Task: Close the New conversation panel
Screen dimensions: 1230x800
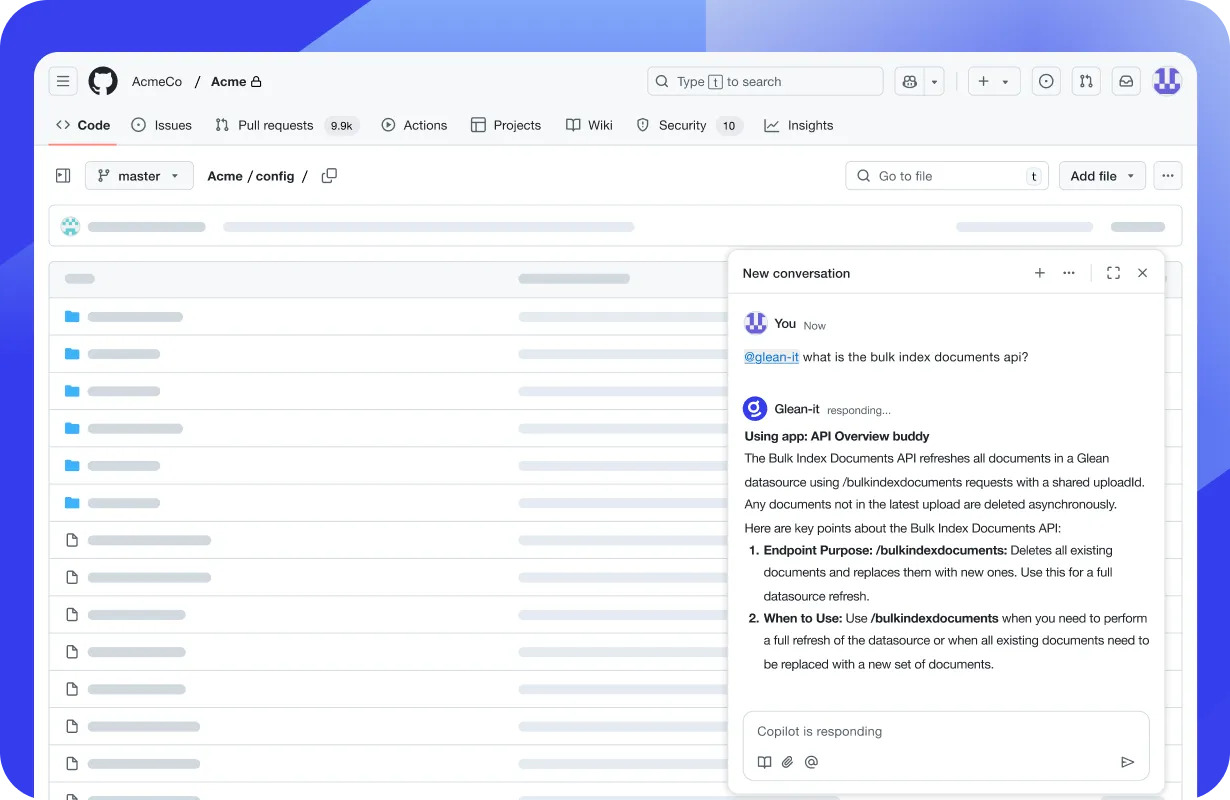Action: point(1142,273)
